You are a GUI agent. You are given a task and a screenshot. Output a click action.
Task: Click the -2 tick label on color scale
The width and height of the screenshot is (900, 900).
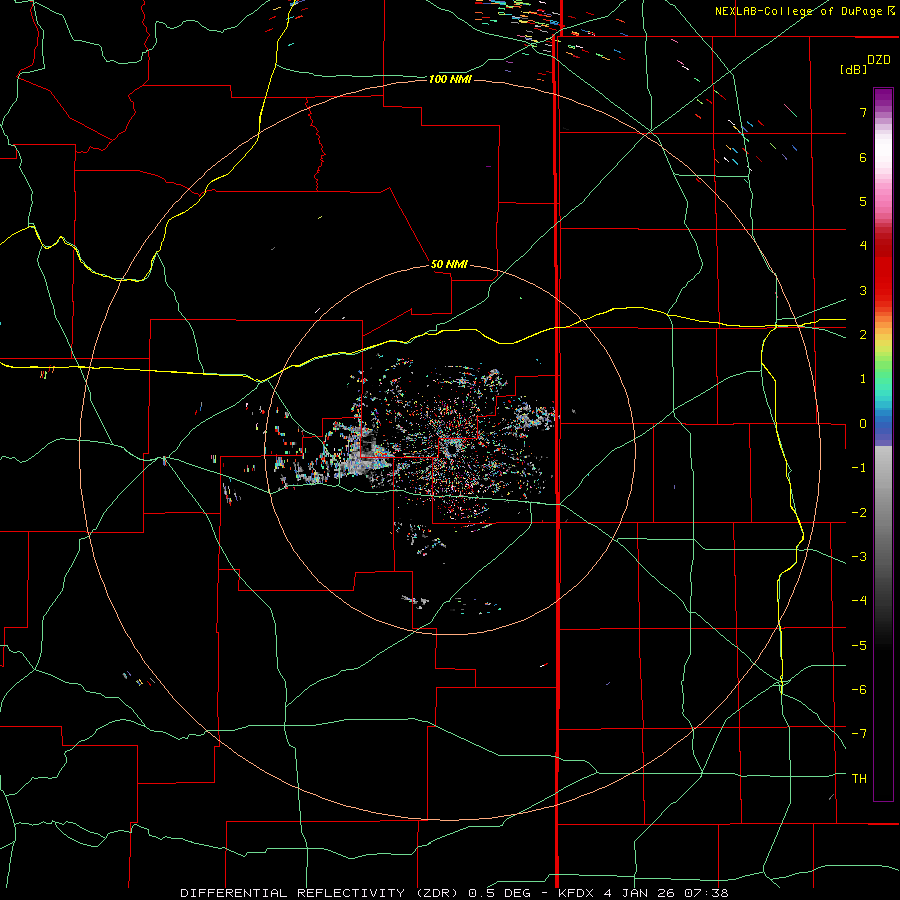(x=859, y=513)
